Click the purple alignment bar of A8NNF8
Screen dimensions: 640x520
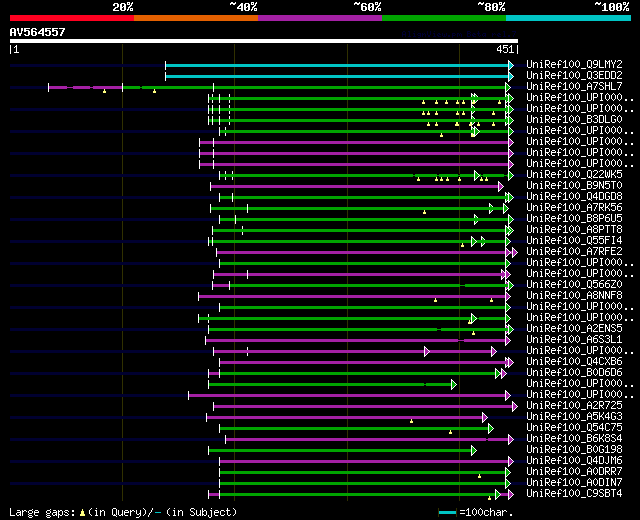pos(352,297)
